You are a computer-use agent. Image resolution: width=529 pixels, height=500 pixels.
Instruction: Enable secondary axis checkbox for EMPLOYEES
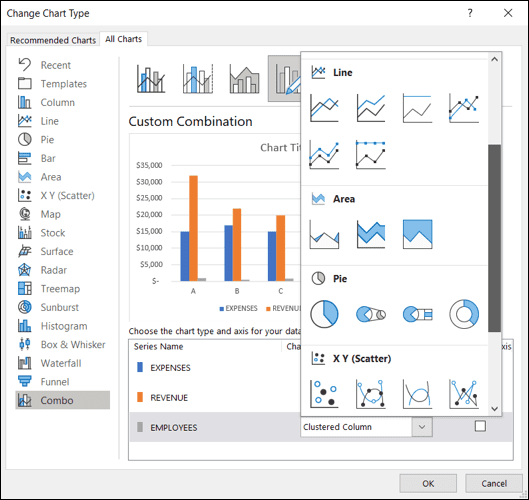[x=480, y=426]
